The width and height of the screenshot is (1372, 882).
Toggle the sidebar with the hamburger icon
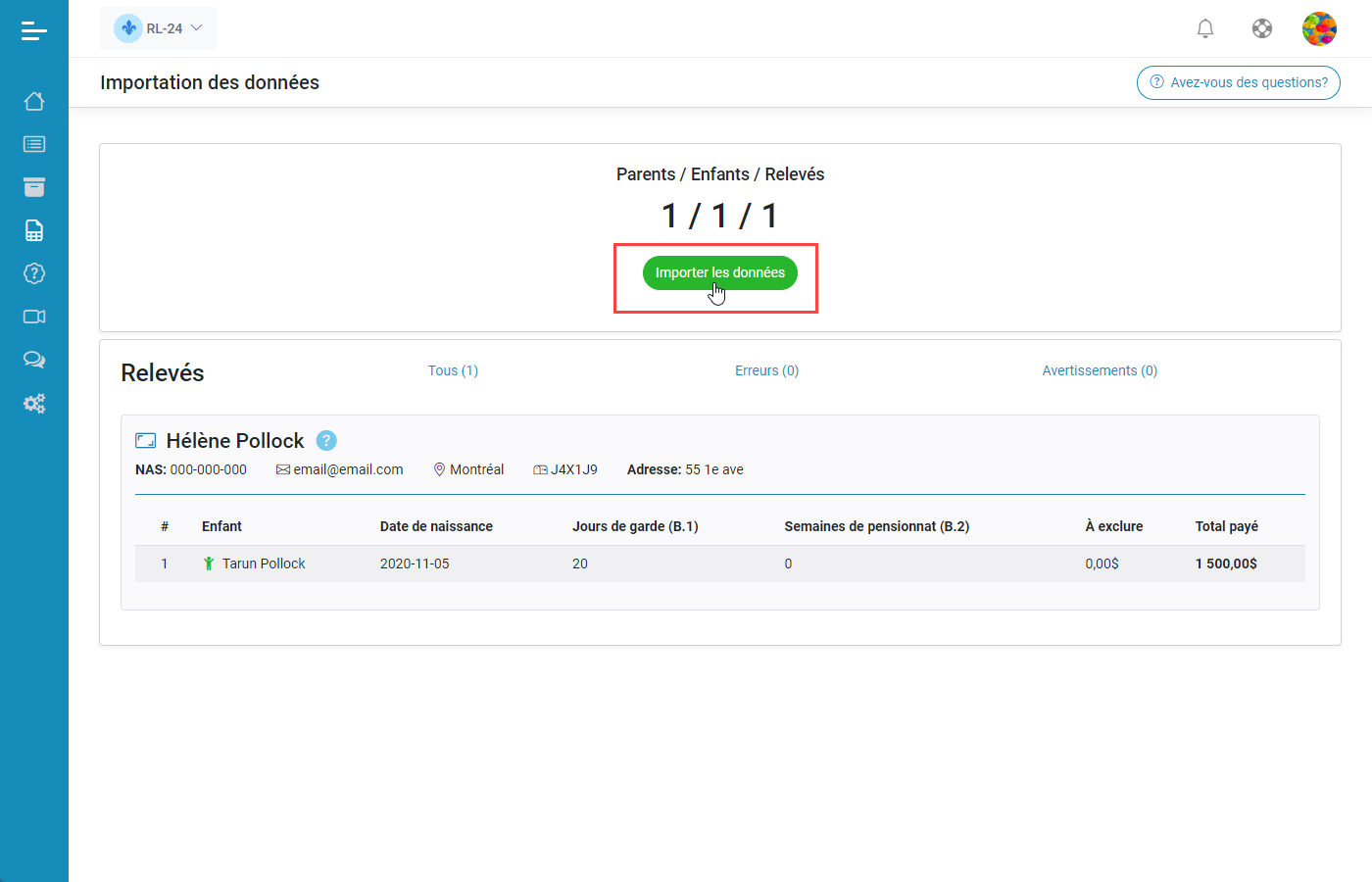[34, 30]
